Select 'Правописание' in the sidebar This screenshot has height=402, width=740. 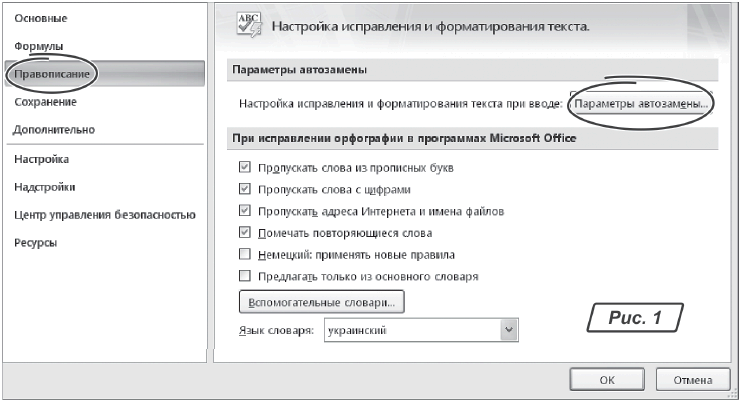coord(48,74)
